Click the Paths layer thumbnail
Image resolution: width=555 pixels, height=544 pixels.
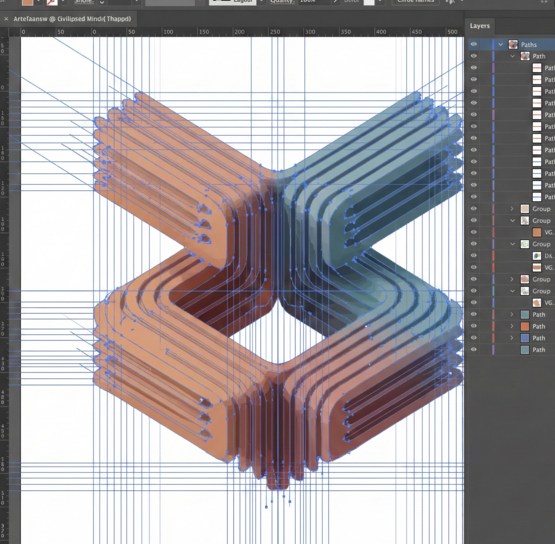pos(513,44)
